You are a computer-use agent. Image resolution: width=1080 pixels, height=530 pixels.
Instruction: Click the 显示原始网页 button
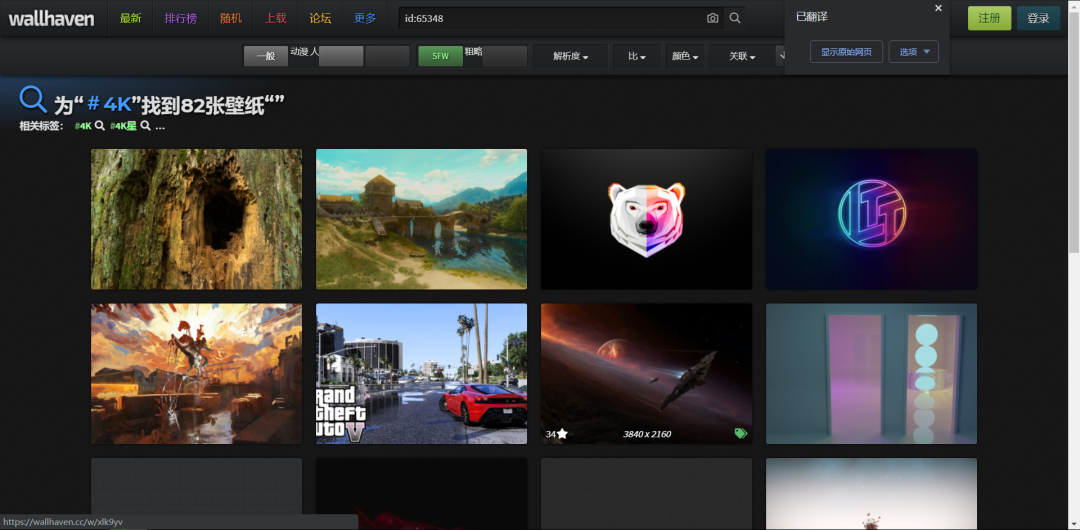click(846, 52)
